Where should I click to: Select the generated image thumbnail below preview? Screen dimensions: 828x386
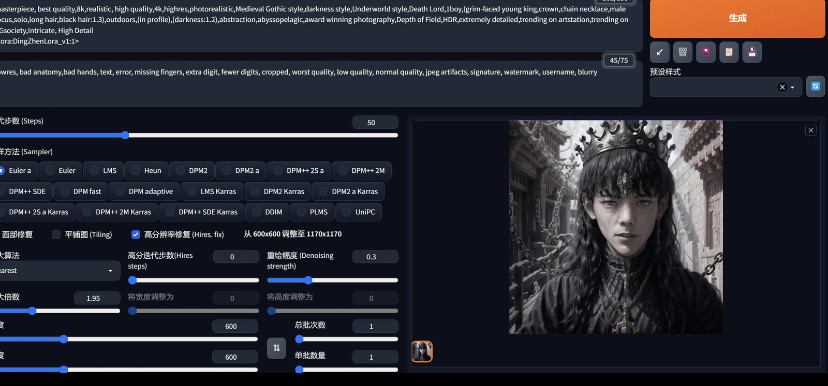point(422,352)
